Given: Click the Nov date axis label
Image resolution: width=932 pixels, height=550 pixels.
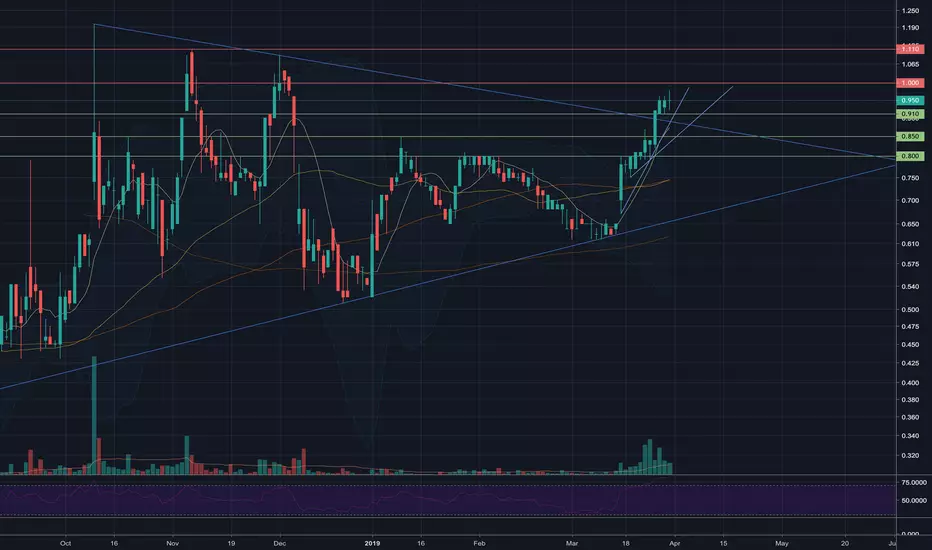Looking at the screenshot, I should point(172,543).
